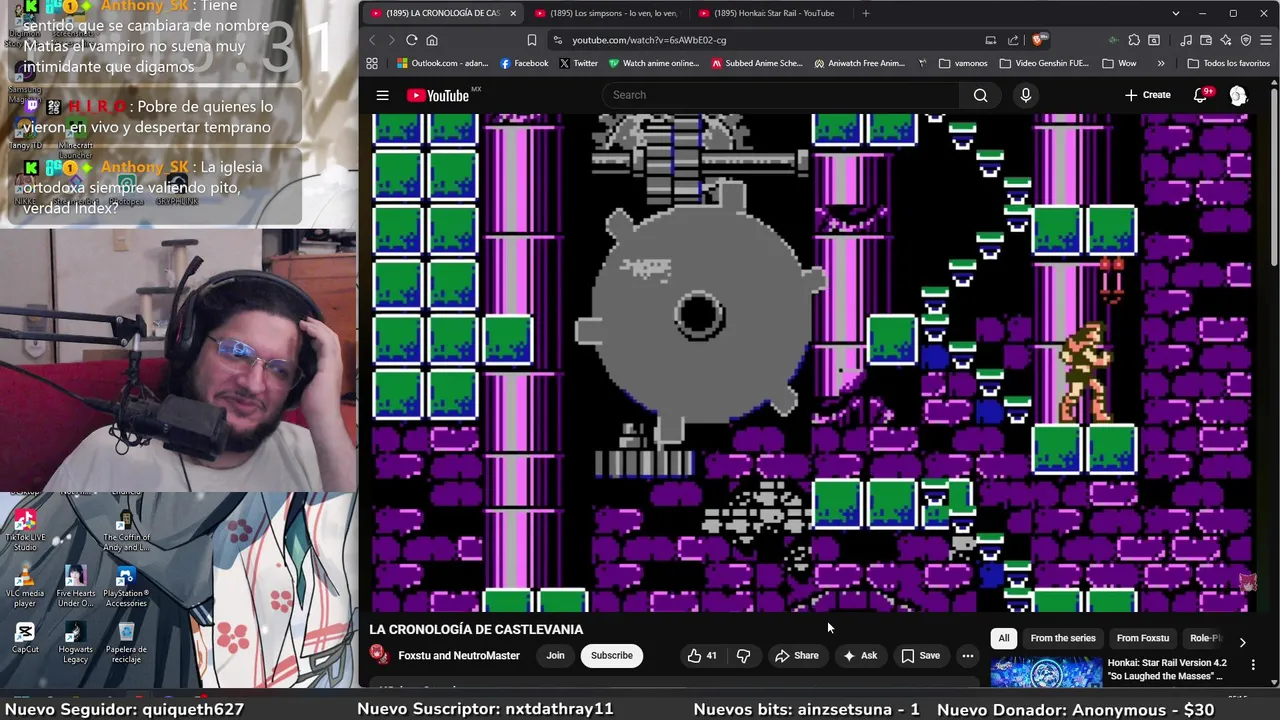Open the Wow bookmarks folder

click(x=1119, y=63)
